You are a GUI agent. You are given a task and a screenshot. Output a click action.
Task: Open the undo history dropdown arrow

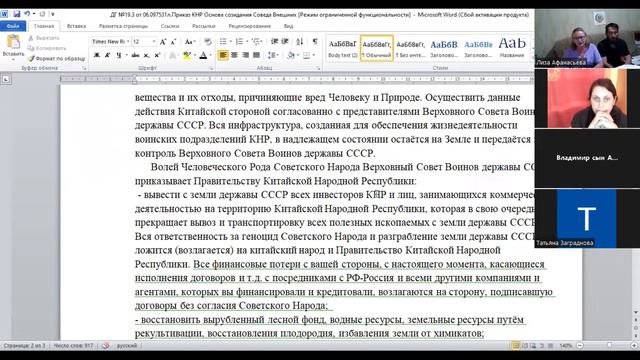pos(33,14)
